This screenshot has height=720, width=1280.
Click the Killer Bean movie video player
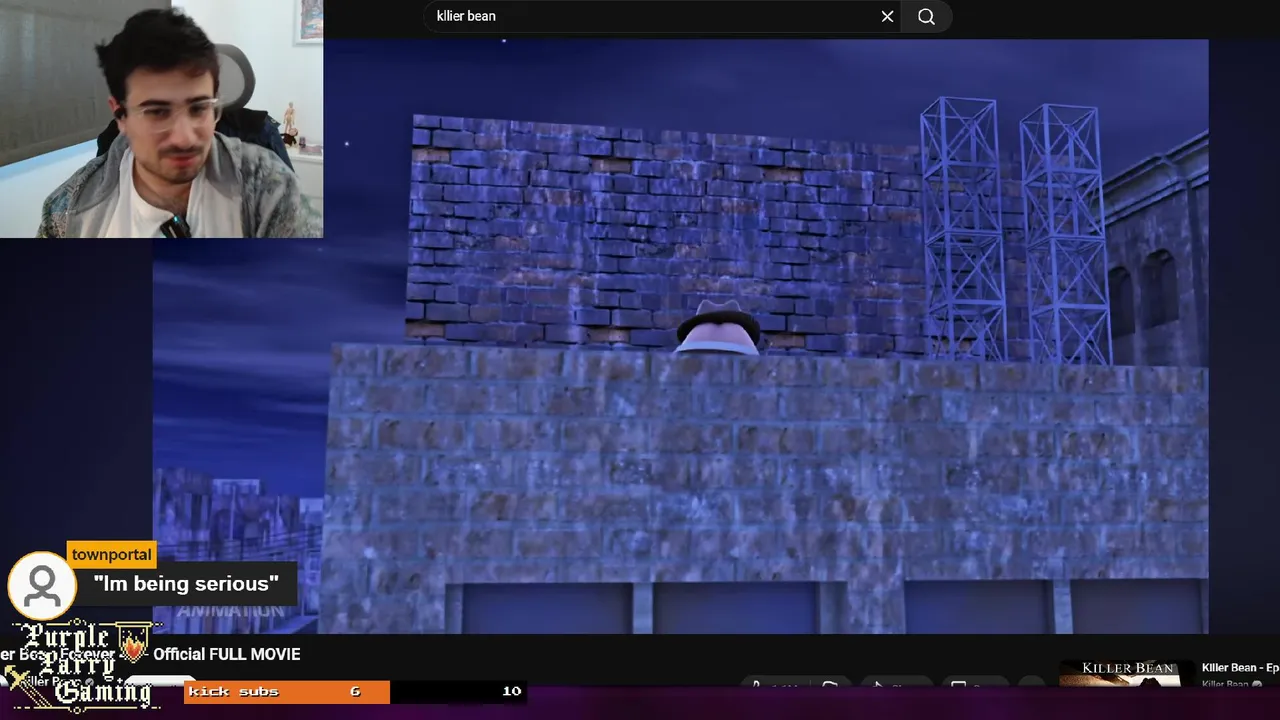680,336
